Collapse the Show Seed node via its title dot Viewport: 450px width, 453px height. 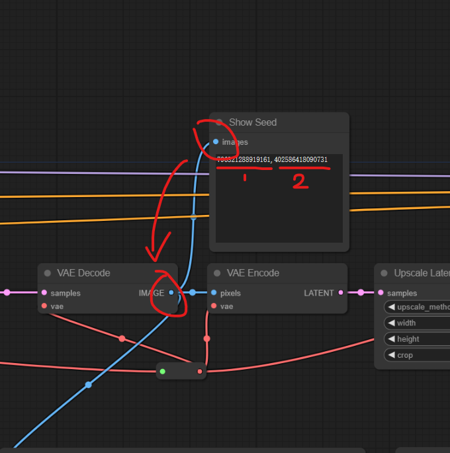219,122
